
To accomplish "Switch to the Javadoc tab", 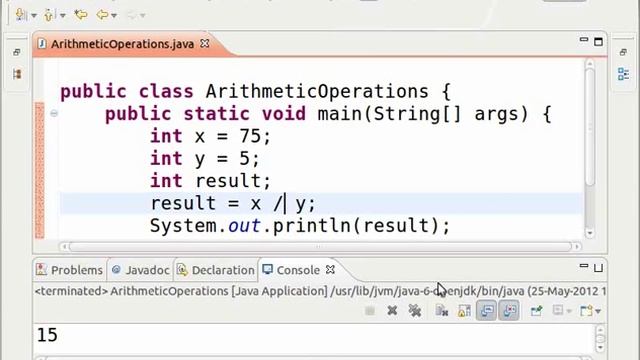I will [x=141, y=270].
